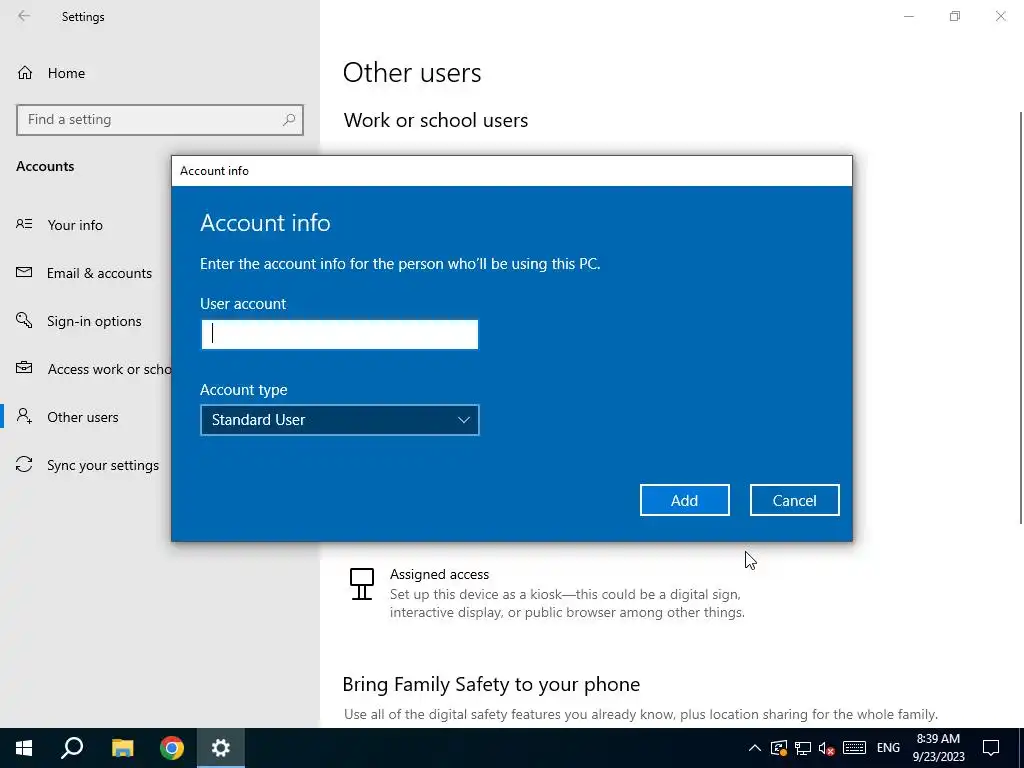
Task: Open Google Chrome from taskbar
Action: [172, 748]
